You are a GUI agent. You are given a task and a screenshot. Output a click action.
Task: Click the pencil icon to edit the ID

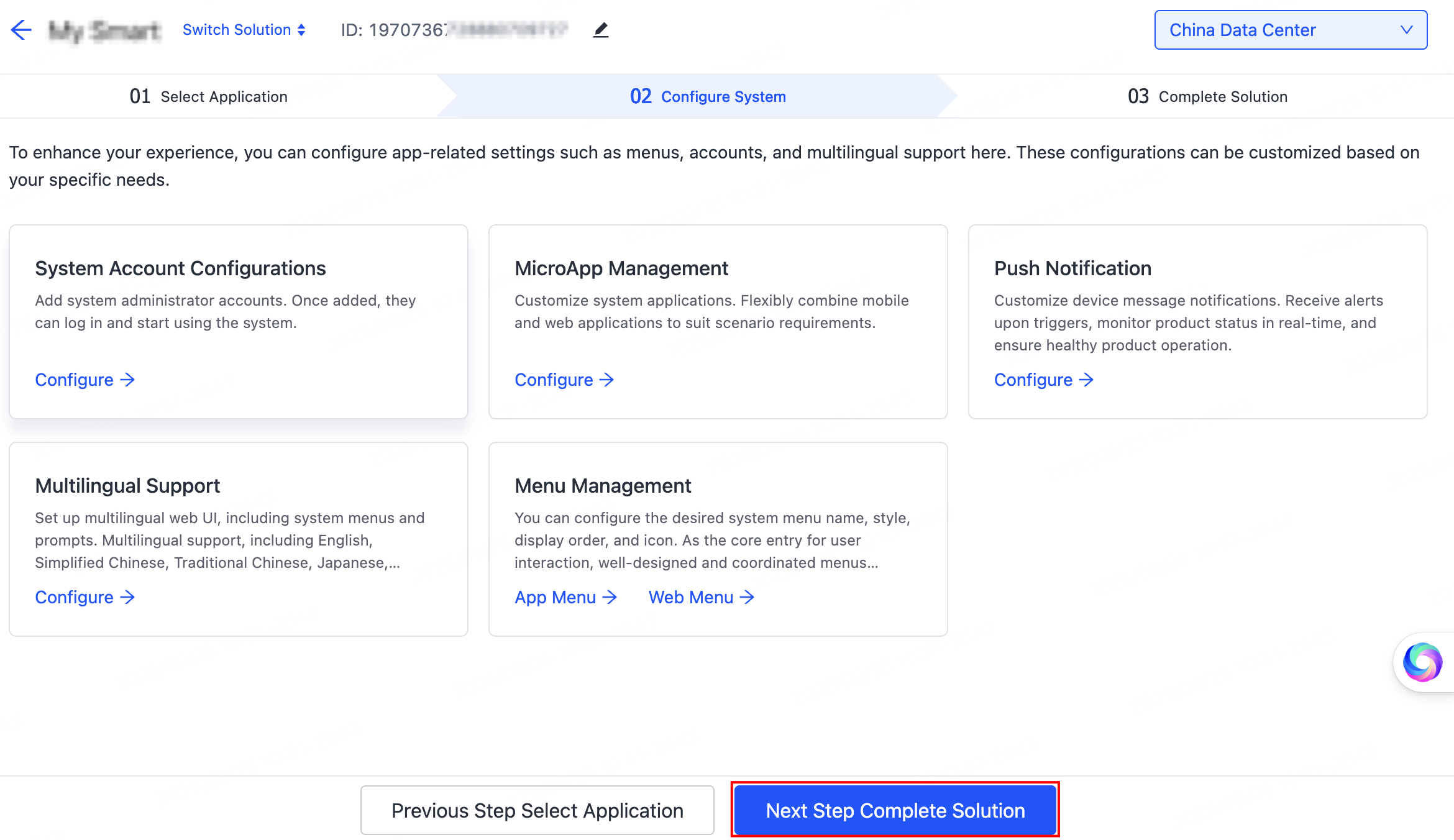600,29
